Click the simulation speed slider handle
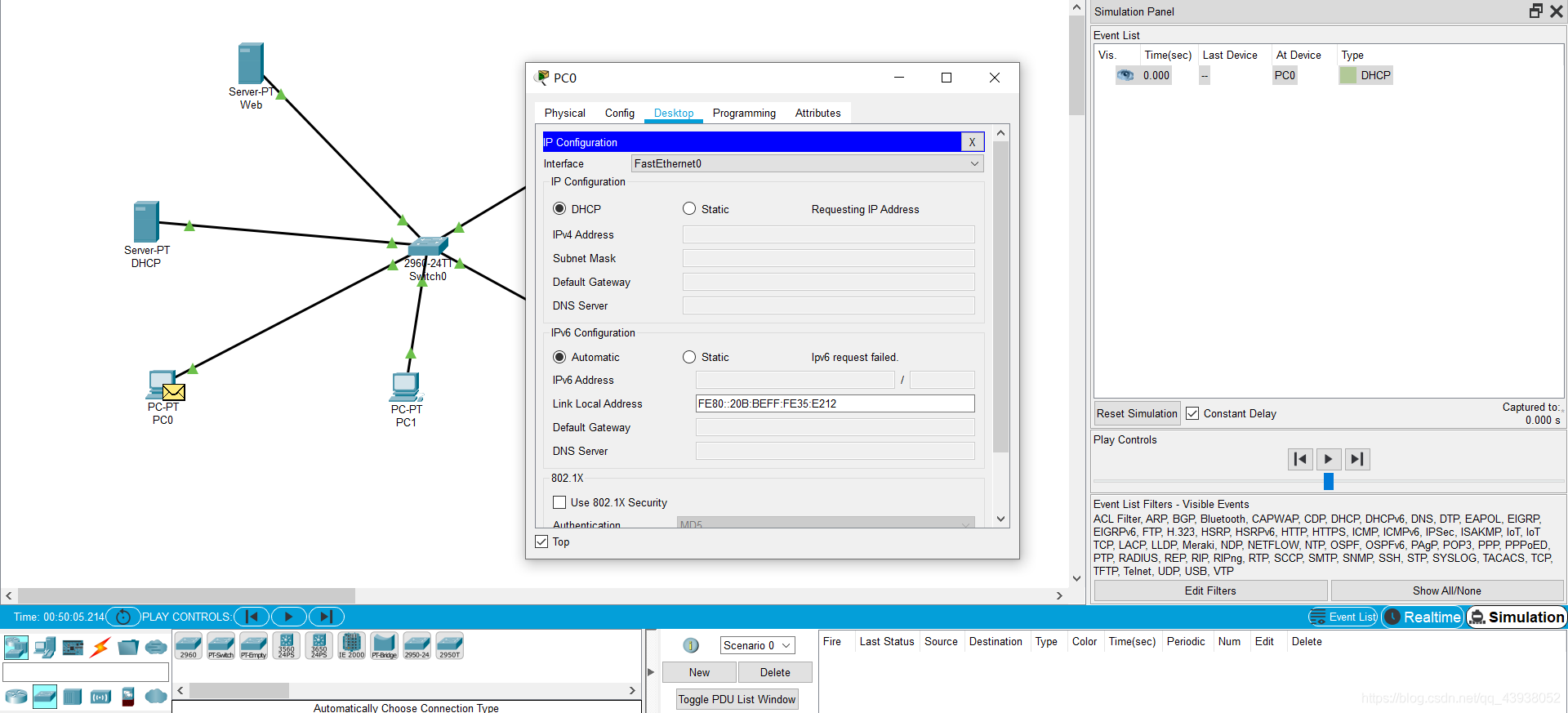This screenshot has height=713, width=1568. tap(1329, 482)
